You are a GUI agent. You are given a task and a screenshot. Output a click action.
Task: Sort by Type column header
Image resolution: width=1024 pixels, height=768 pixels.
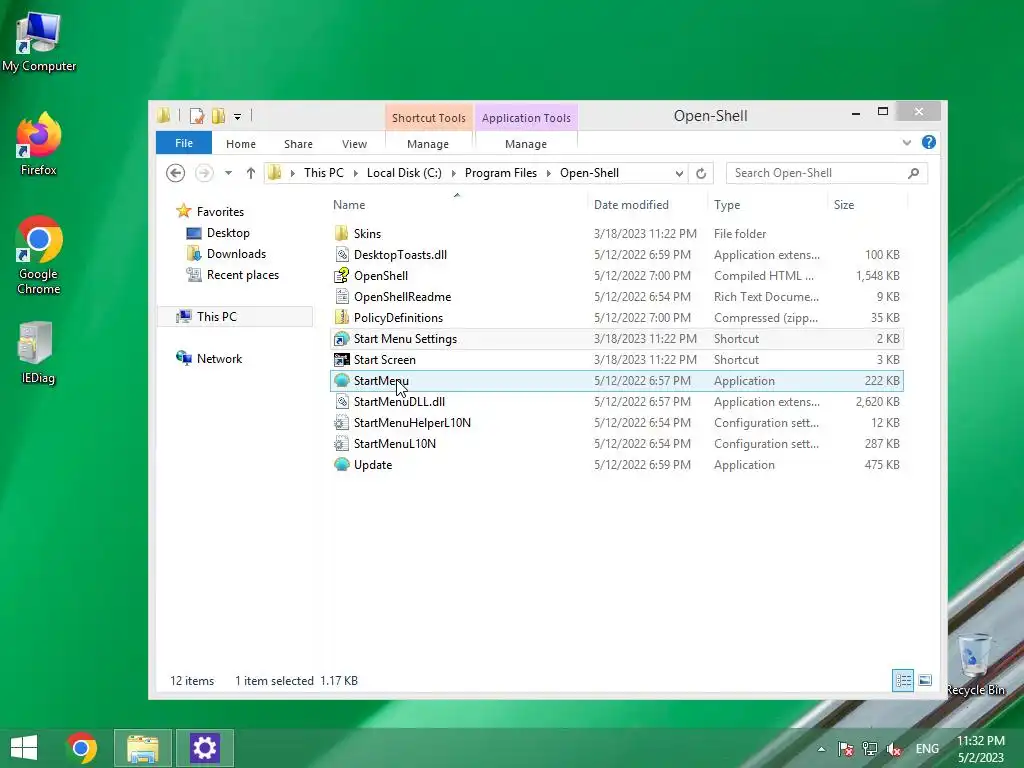pos(767,204)
